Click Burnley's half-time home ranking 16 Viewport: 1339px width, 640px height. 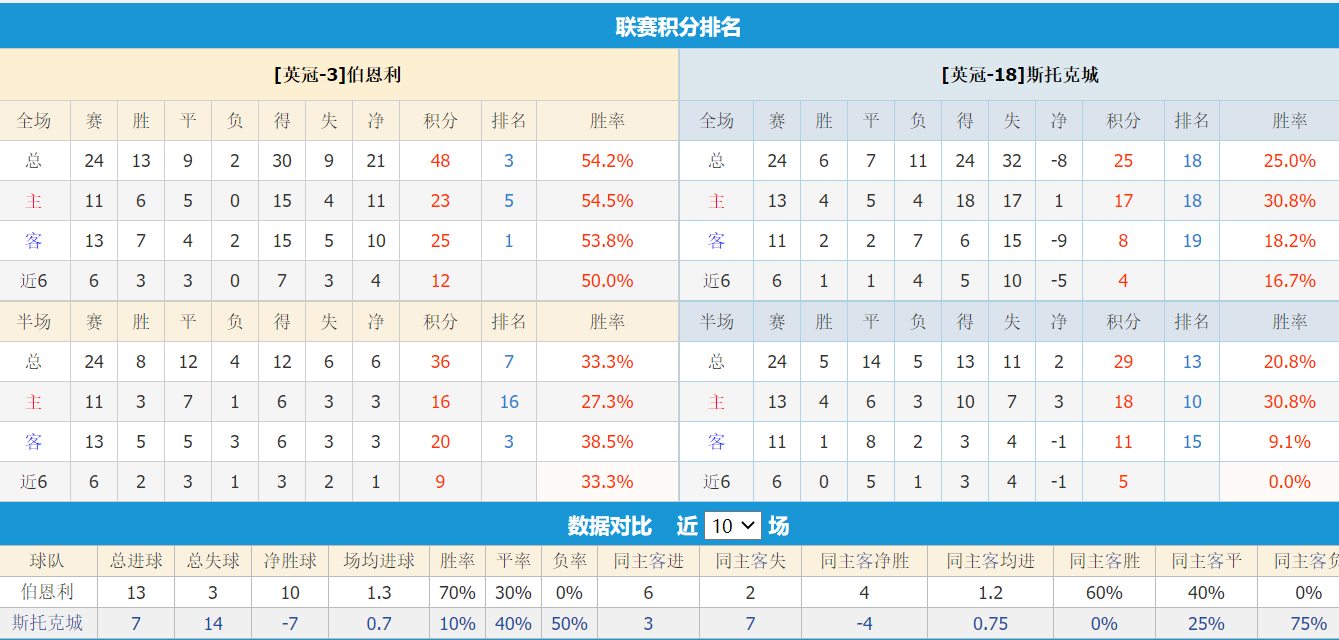tap(510, 401)
